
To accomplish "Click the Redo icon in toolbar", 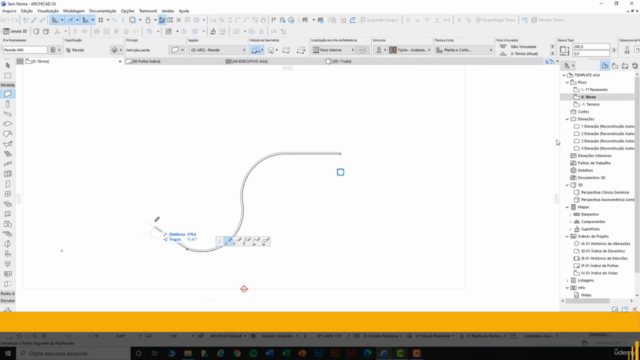I will 15,20.
